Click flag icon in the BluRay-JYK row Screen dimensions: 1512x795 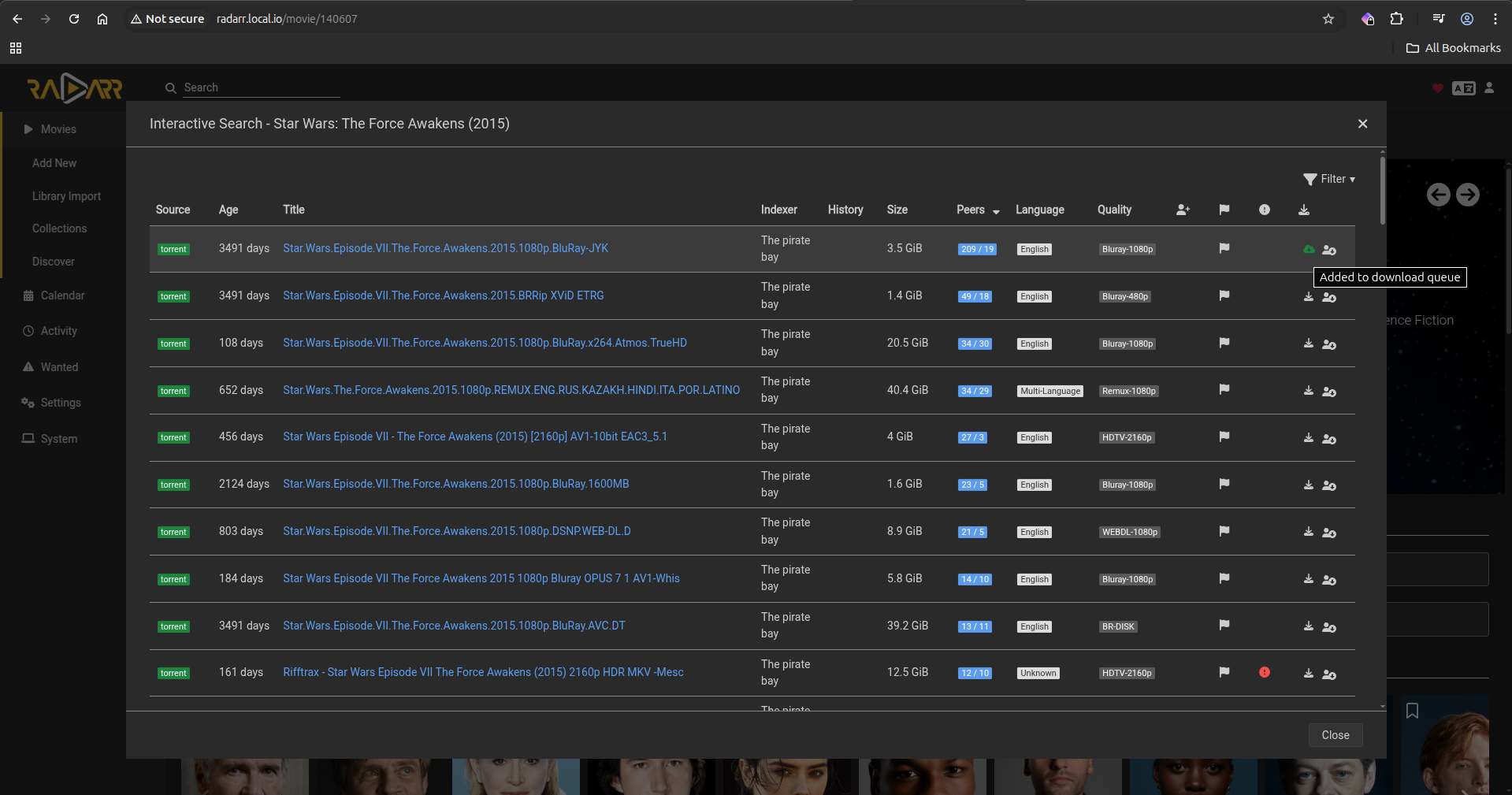tap(1224, 248)
